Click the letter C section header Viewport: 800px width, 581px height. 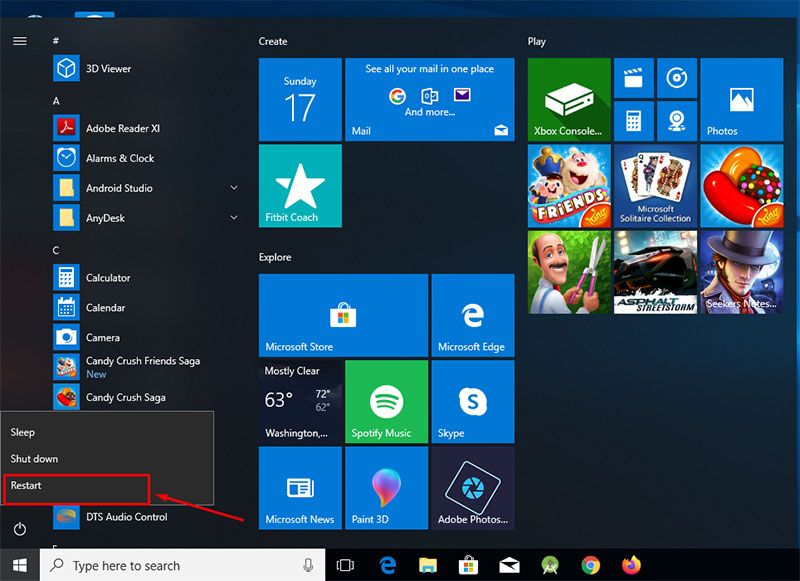56,250
